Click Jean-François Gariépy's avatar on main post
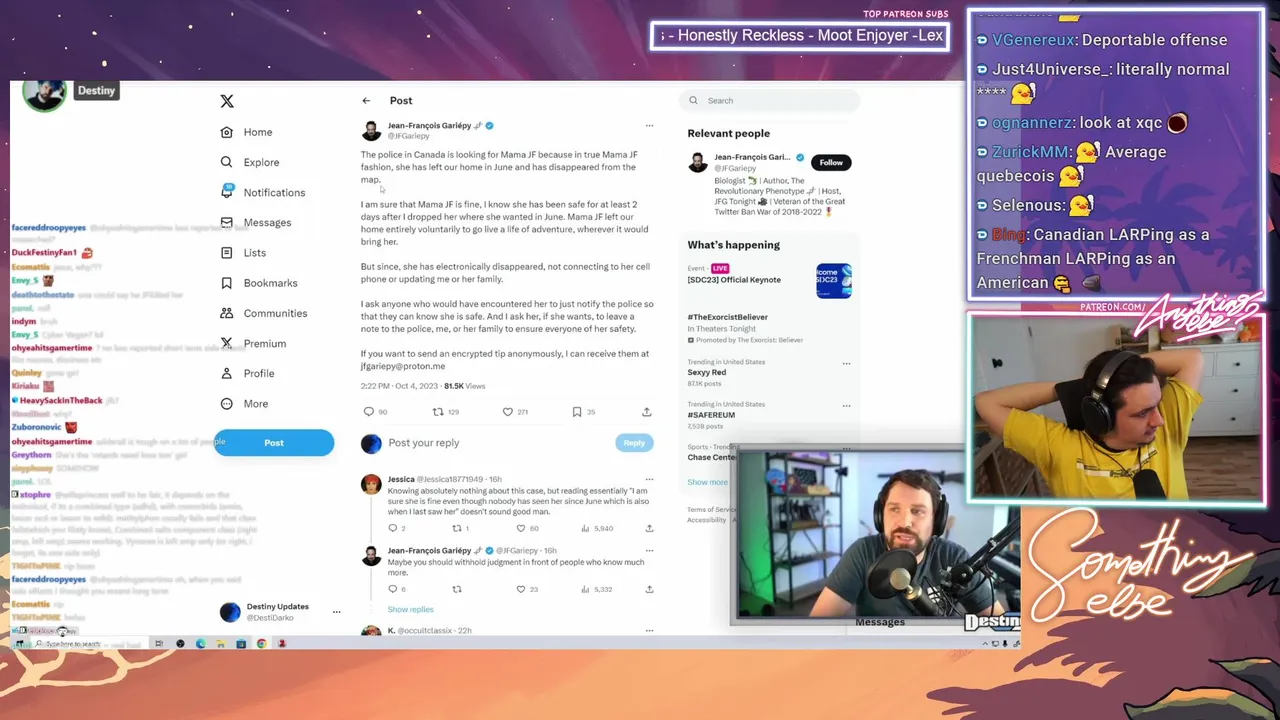This screenshot has height=720, width=1280. [x=371, y=131]
